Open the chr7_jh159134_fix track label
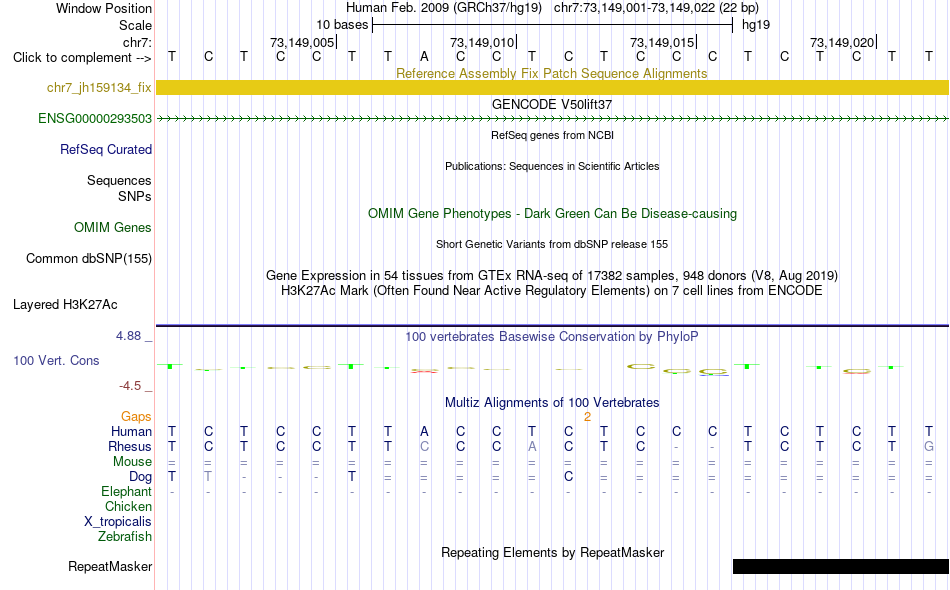Image resolution: width=950 pixels, height=590 pixels. coord(99,88)
